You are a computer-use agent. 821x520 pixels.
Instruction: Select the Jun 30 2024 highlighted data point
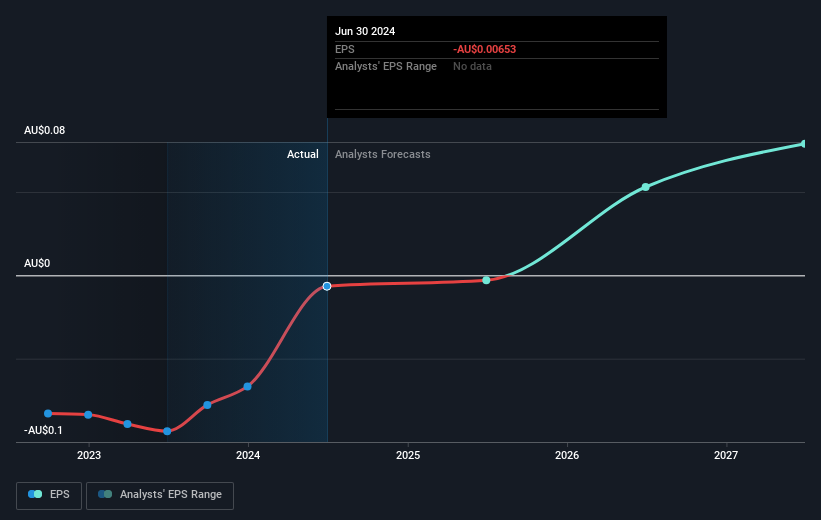327,286
